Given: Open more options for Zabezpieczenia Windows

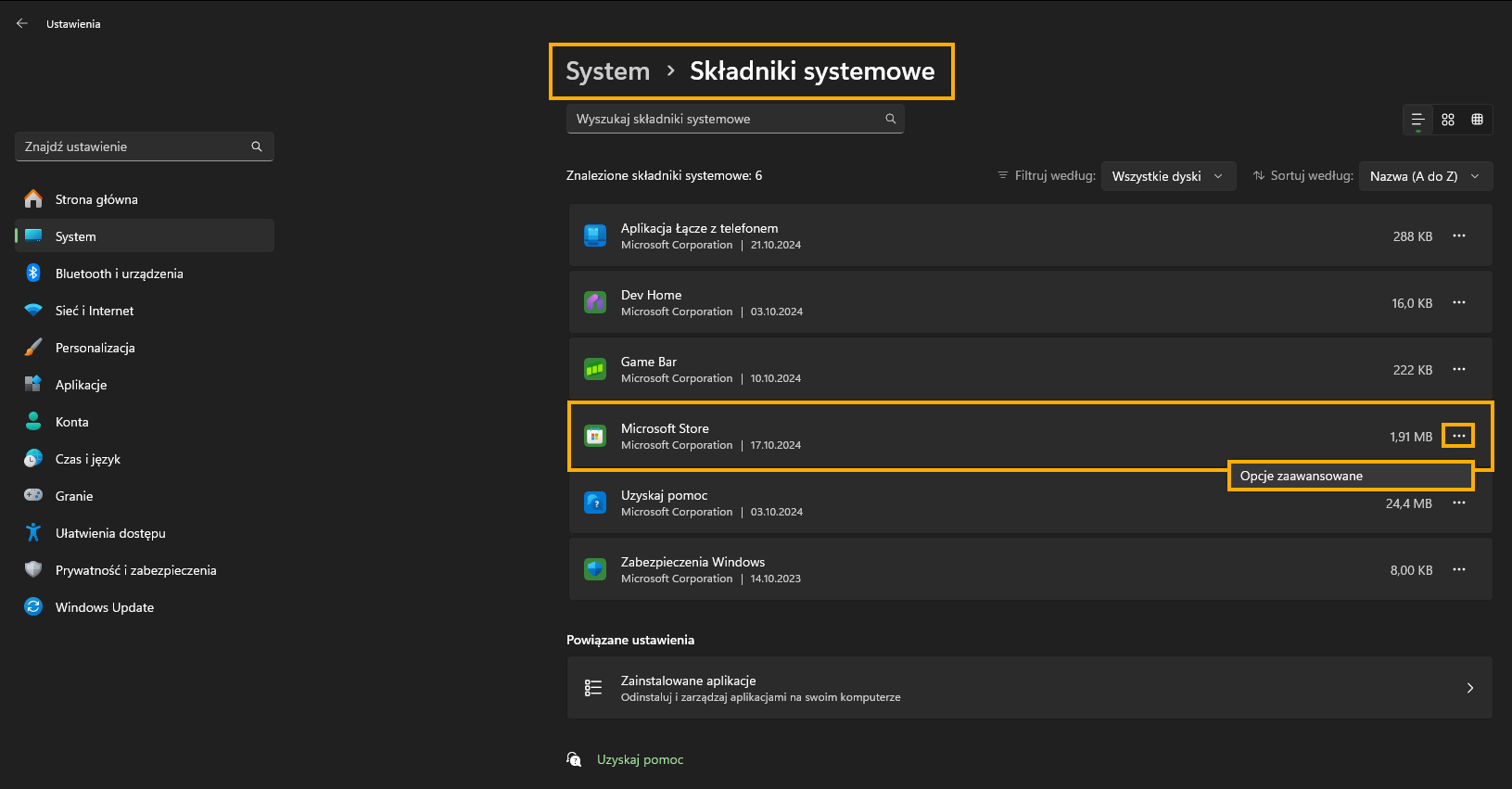Looking at the screenshot, I should pyautogui.click(x=1459, y=569).
